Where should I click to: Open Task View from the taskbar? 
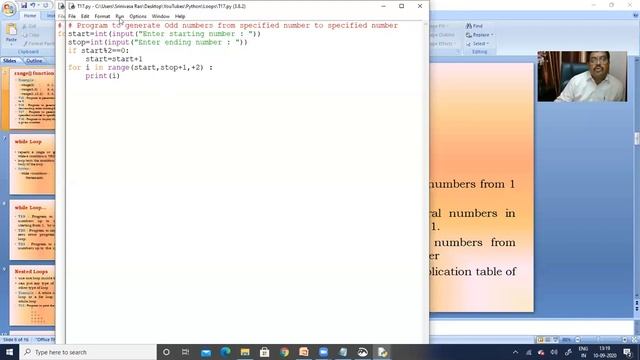tap(185, 352)
